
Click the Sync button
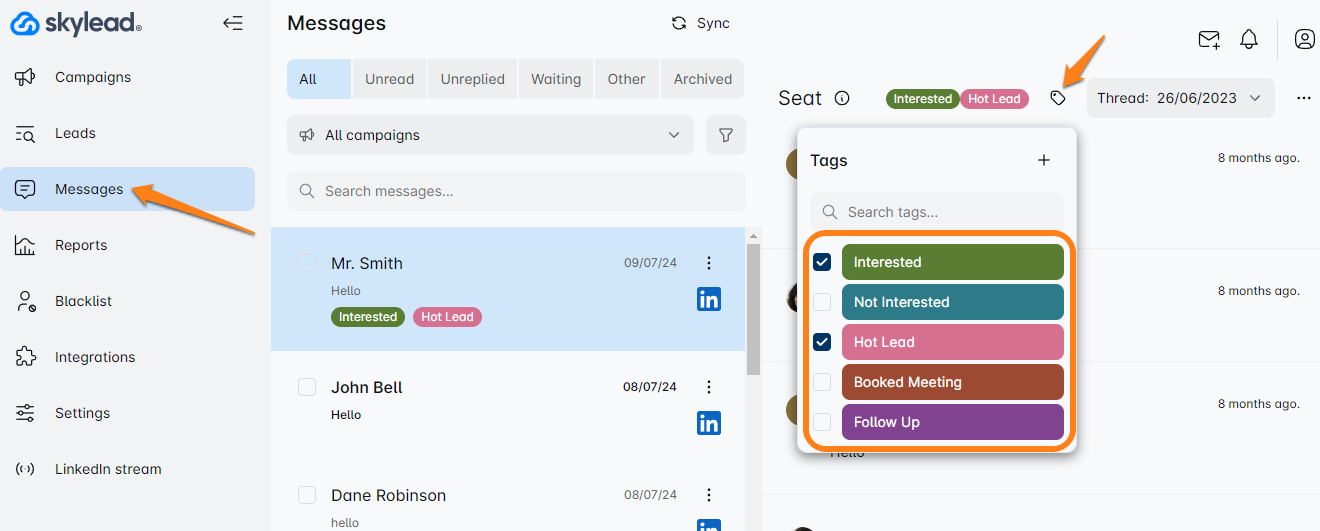click(701, 23)
